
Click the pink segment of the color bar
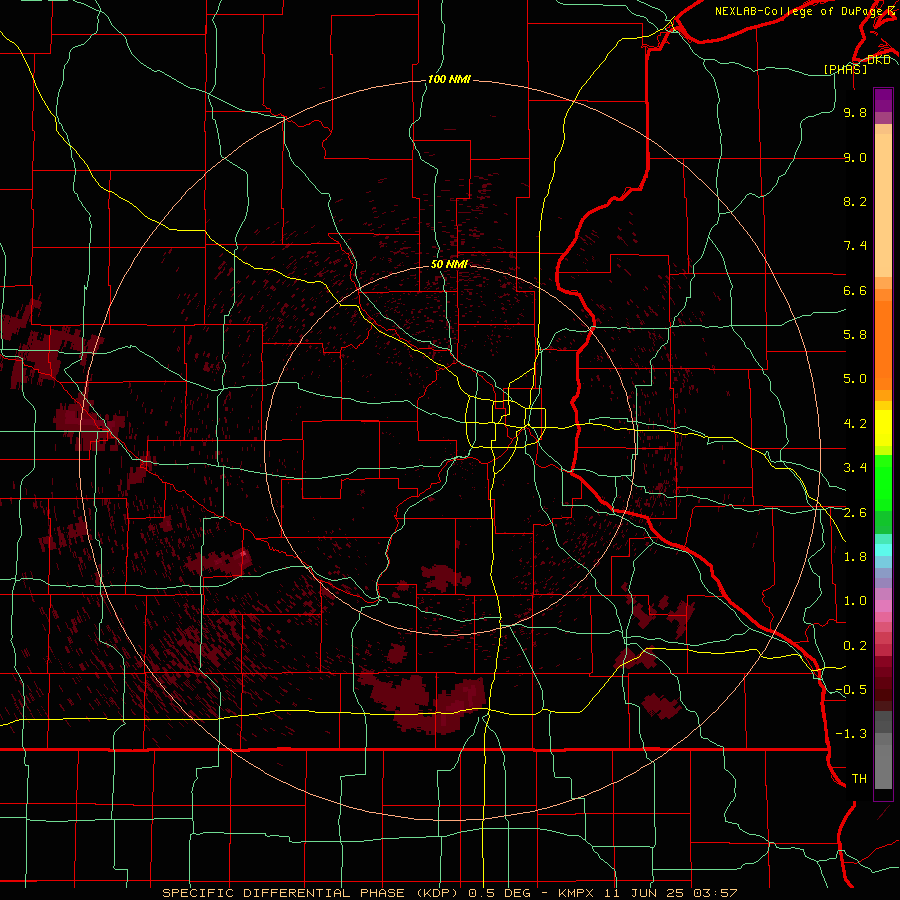(x=883, y=606)
